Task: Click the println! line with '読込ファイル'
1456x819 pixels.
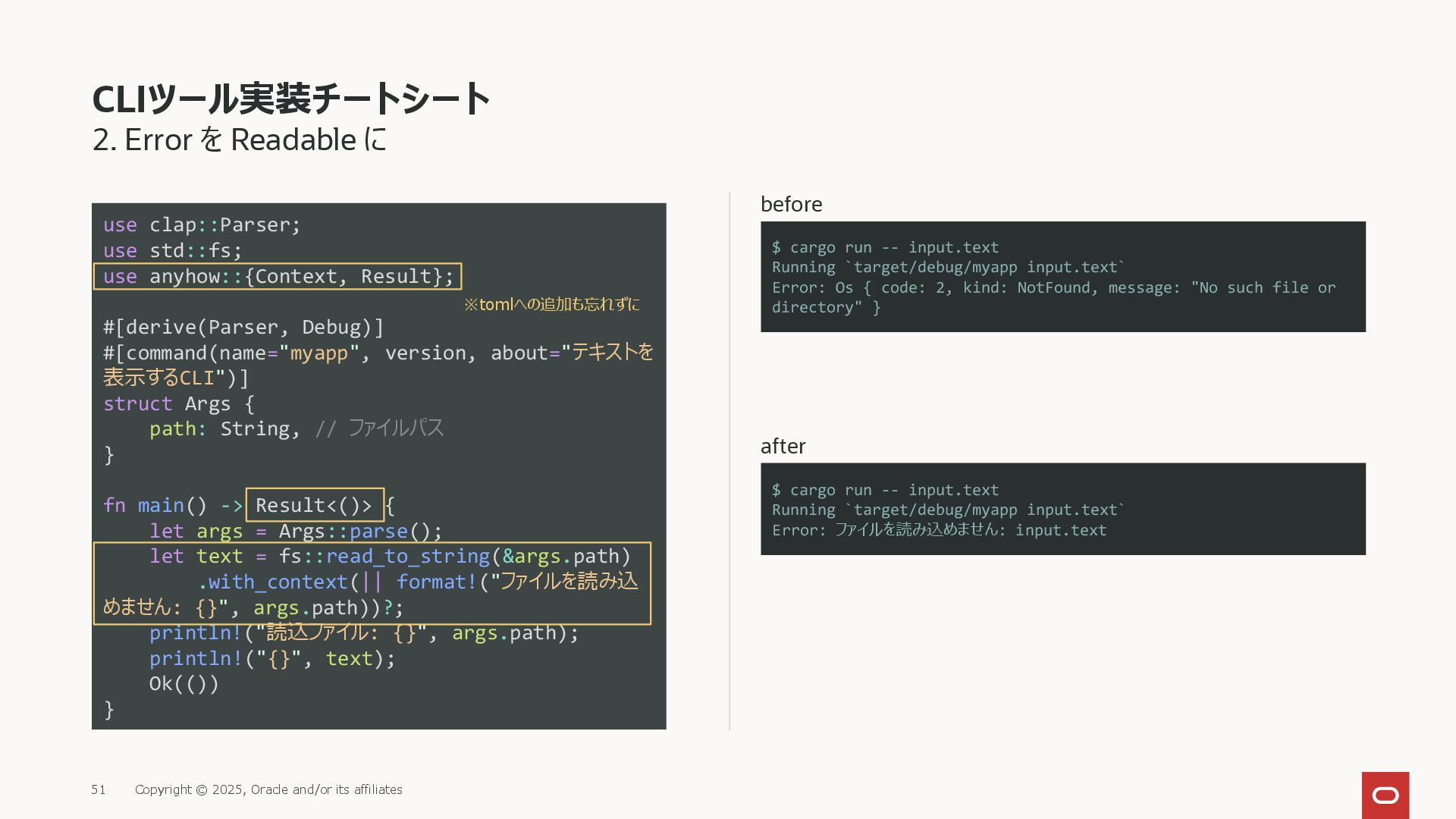Action: [364, 633]
